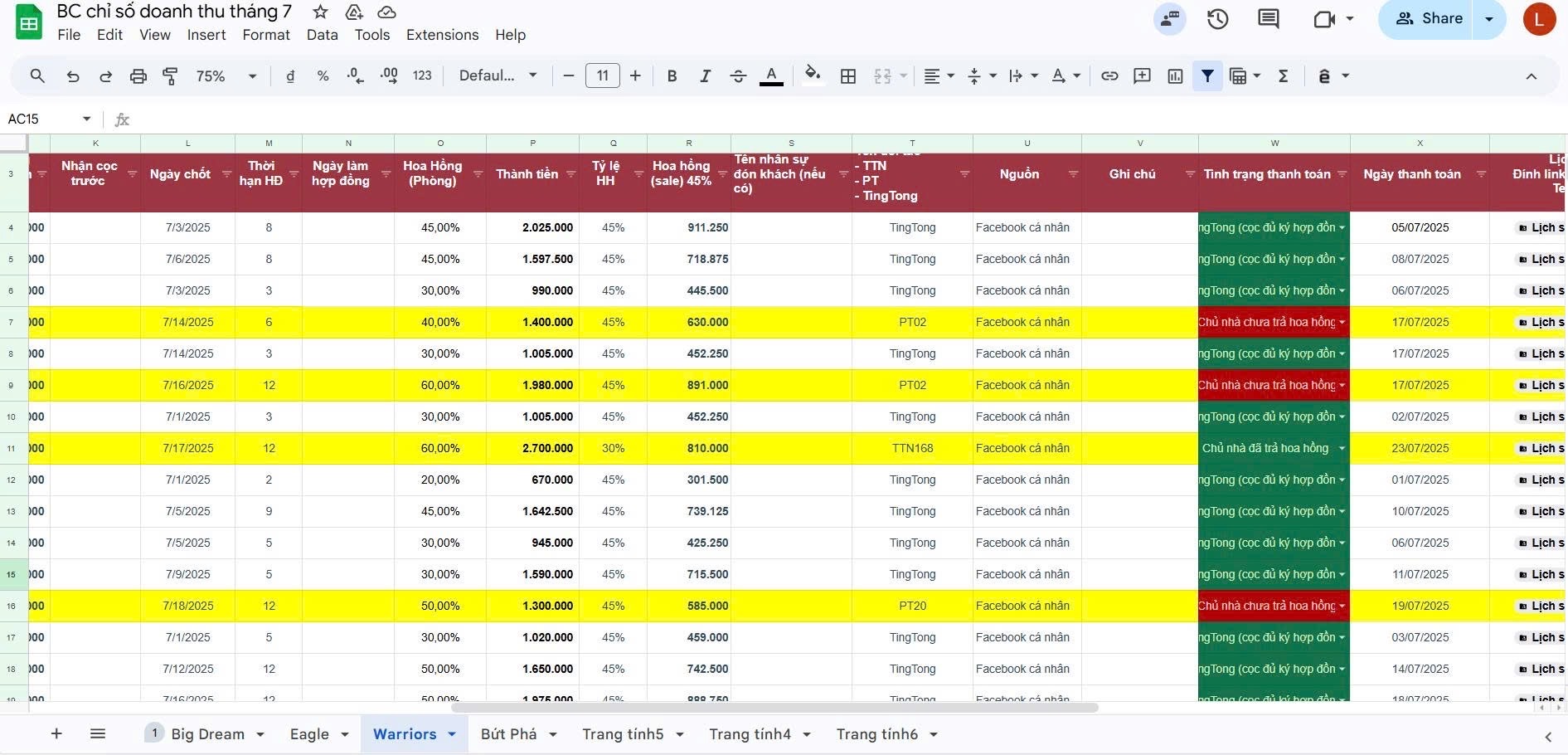Switch to the Bứt Phá sheet tab
The height and width of the screenshot is (755, 1568).
508,734
